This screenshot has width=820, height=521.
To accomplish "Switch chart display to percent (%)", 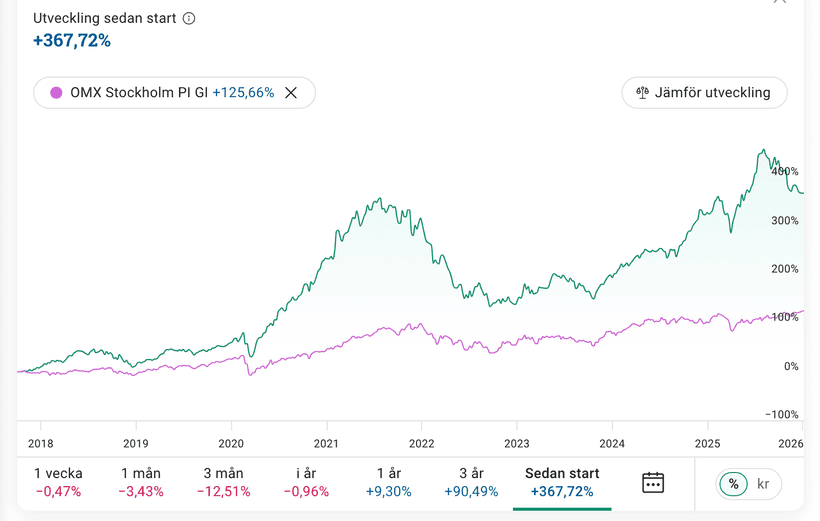I will (734, 484).
